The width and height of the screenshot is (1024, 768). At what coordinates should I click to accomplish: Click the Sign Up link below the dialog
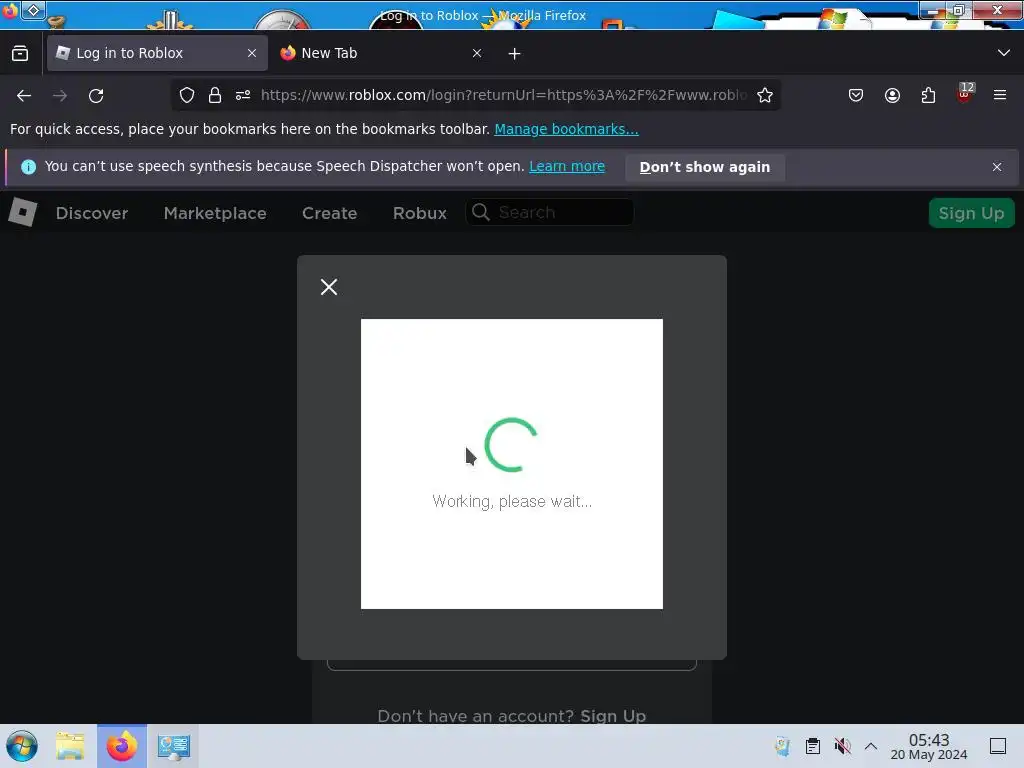click(x=613, y=716)
